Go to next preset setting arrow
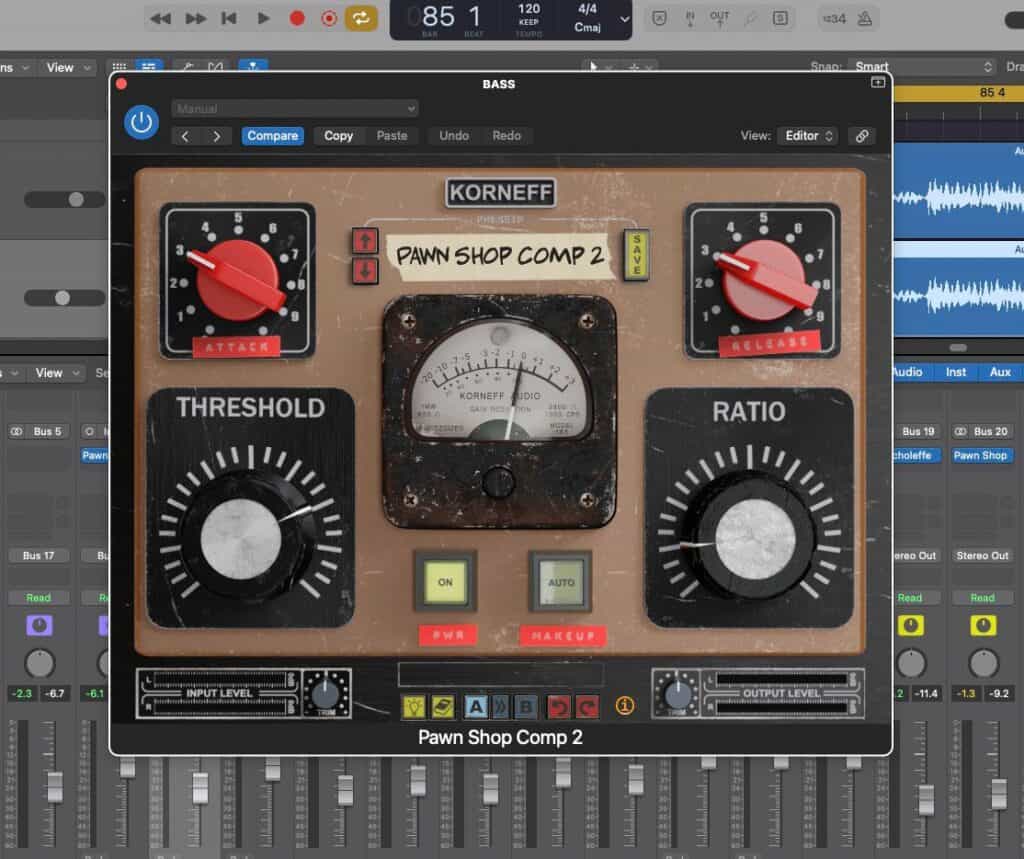The width and height of the screenshot is (1024, 859). coord(216,136)
